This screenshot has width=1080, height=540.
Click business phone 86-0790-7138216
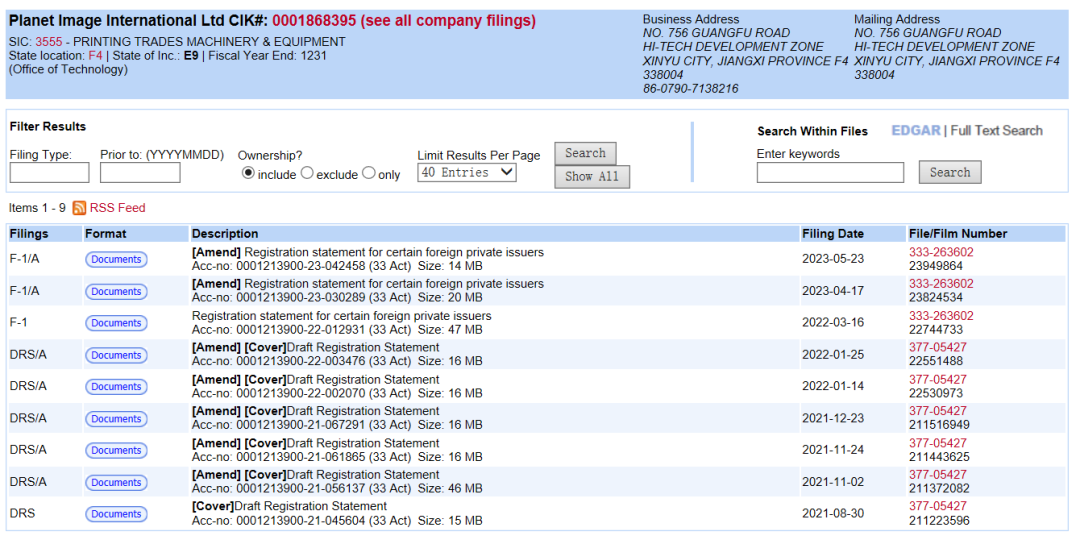[x=691, y=89]
